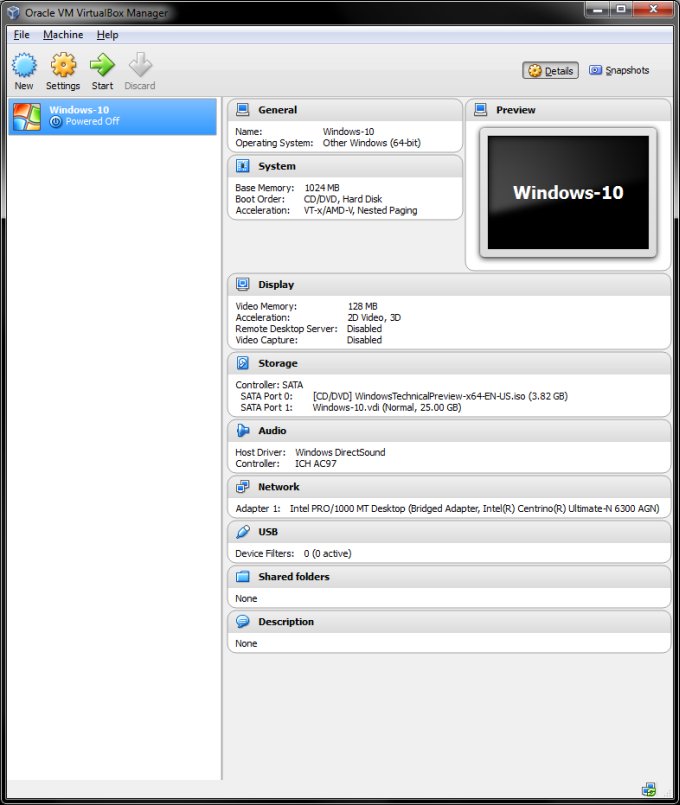Click the Windows-10 VM logo icon
This screenshot has height=805, width=680.
[x=27, y=117]
